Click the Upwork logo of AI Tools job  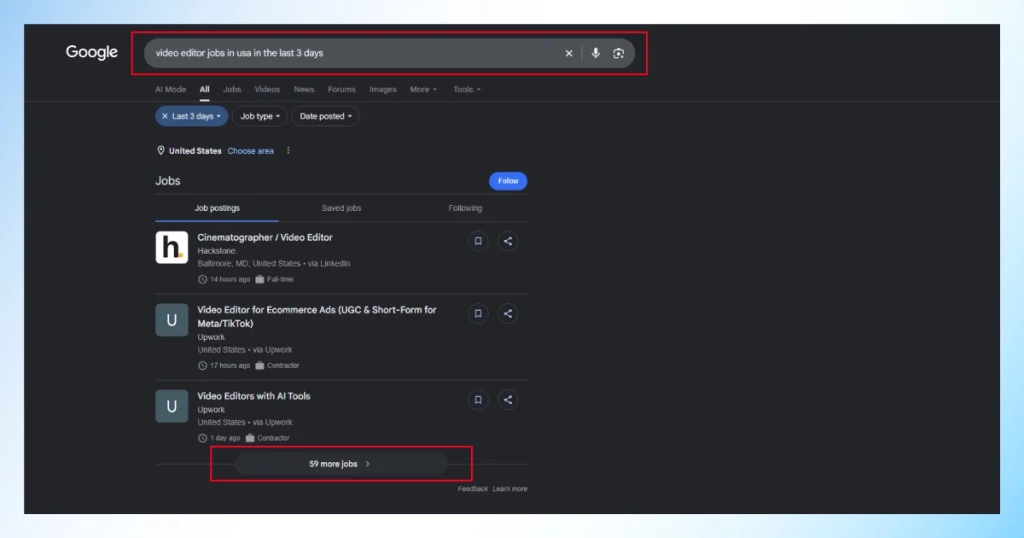click(172, 406)
